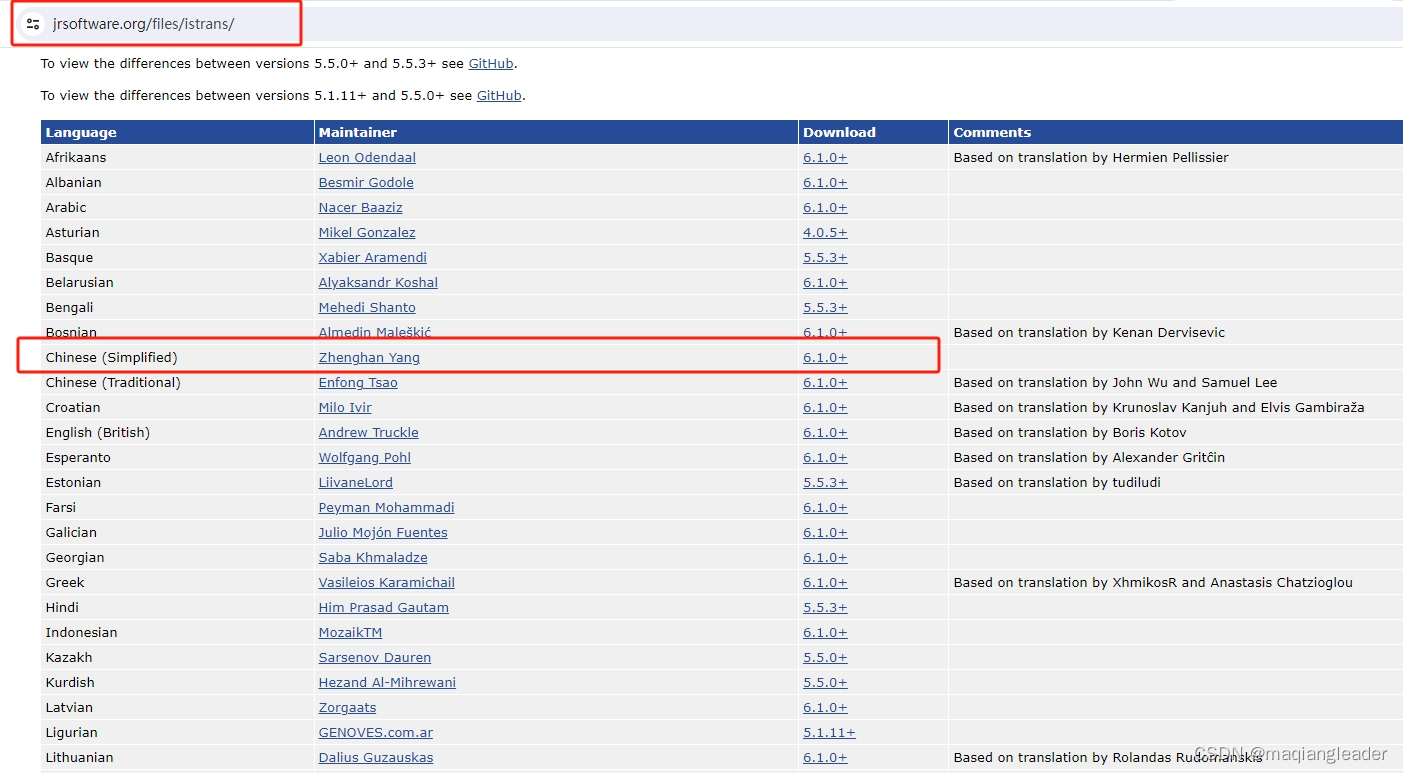Open maintainer Wolfgang Pohl link
This screenshot has width=1403, height=773.
tap(365, 457)
